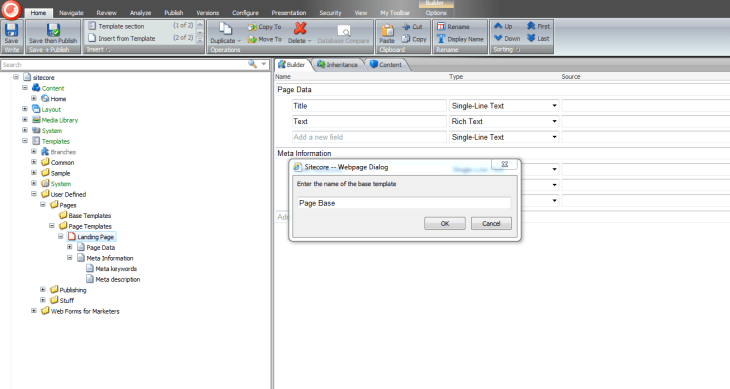
Task: Click inside the tree Search box
Action: click(124, 65)
